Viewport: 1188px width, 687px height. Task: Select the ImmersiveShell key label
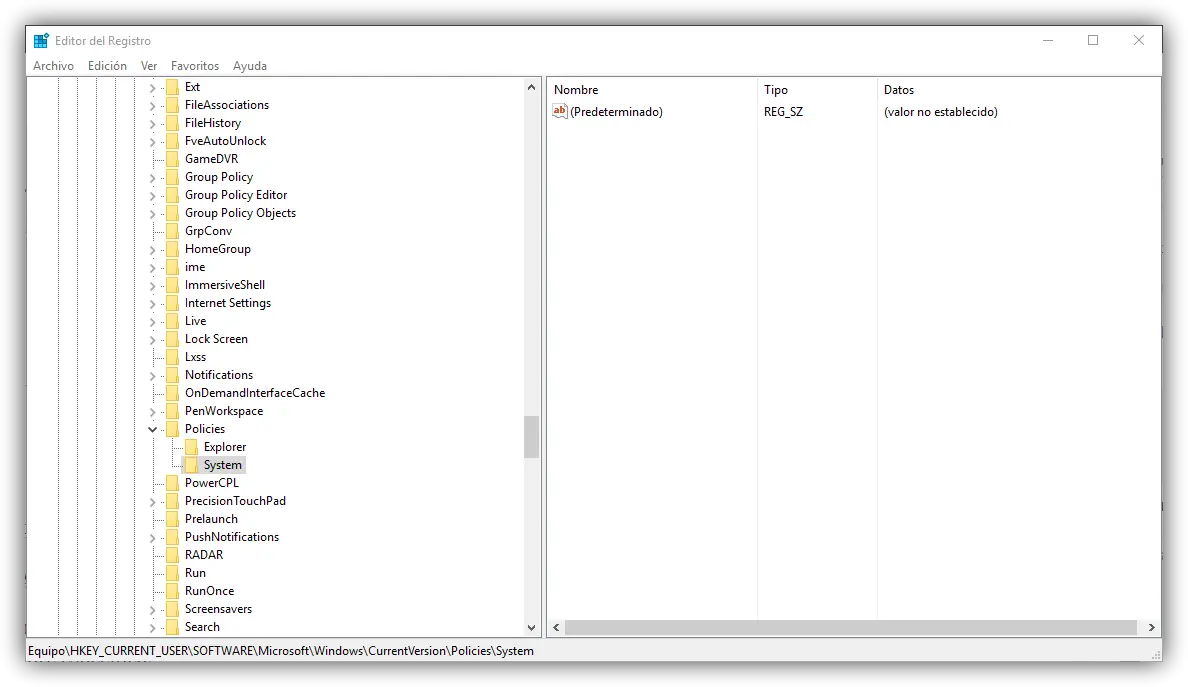click(225, 286)
